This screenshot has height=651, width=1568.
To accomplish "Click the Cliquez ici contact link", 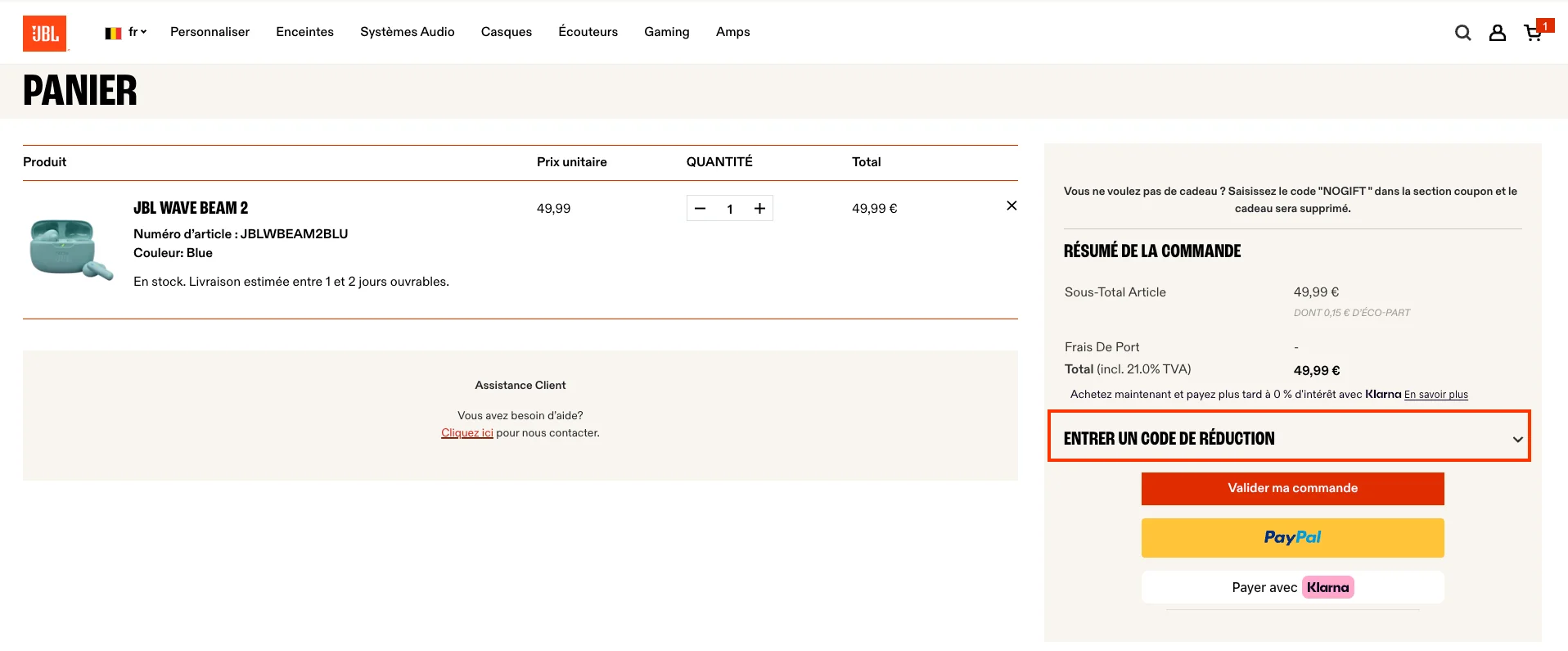I will point(466,433).
